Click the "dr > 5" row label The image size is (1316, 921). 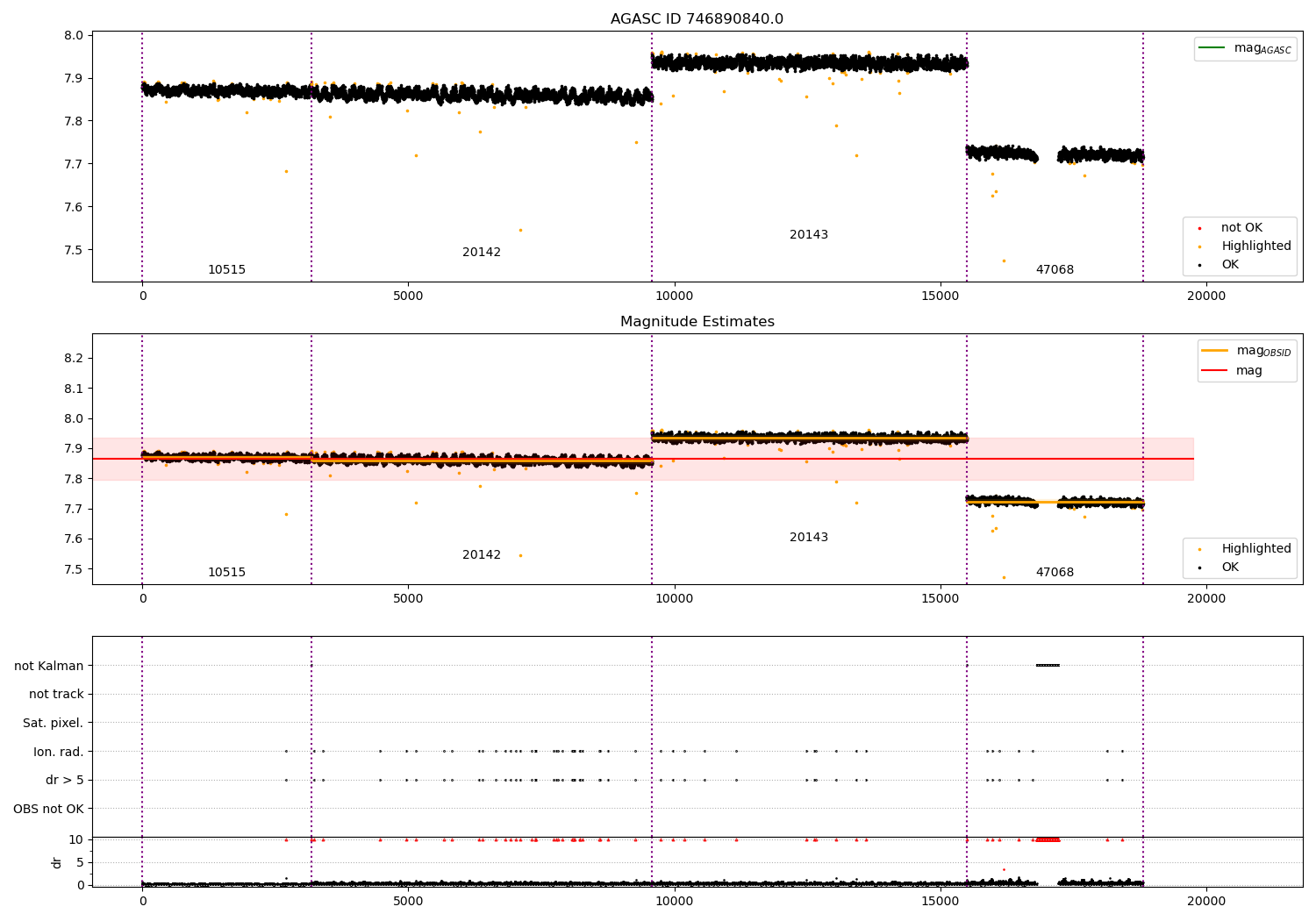click(x=65, y=780)
